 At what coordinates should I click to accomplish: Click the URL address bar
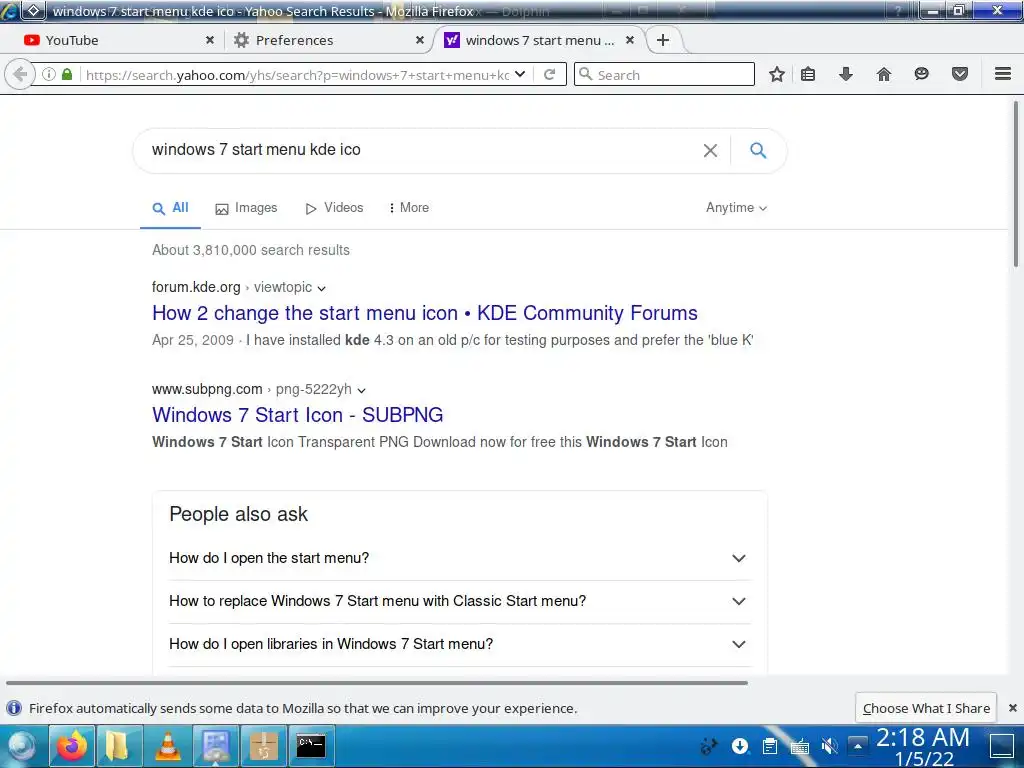pyautogui.click(x=297, y=74)
